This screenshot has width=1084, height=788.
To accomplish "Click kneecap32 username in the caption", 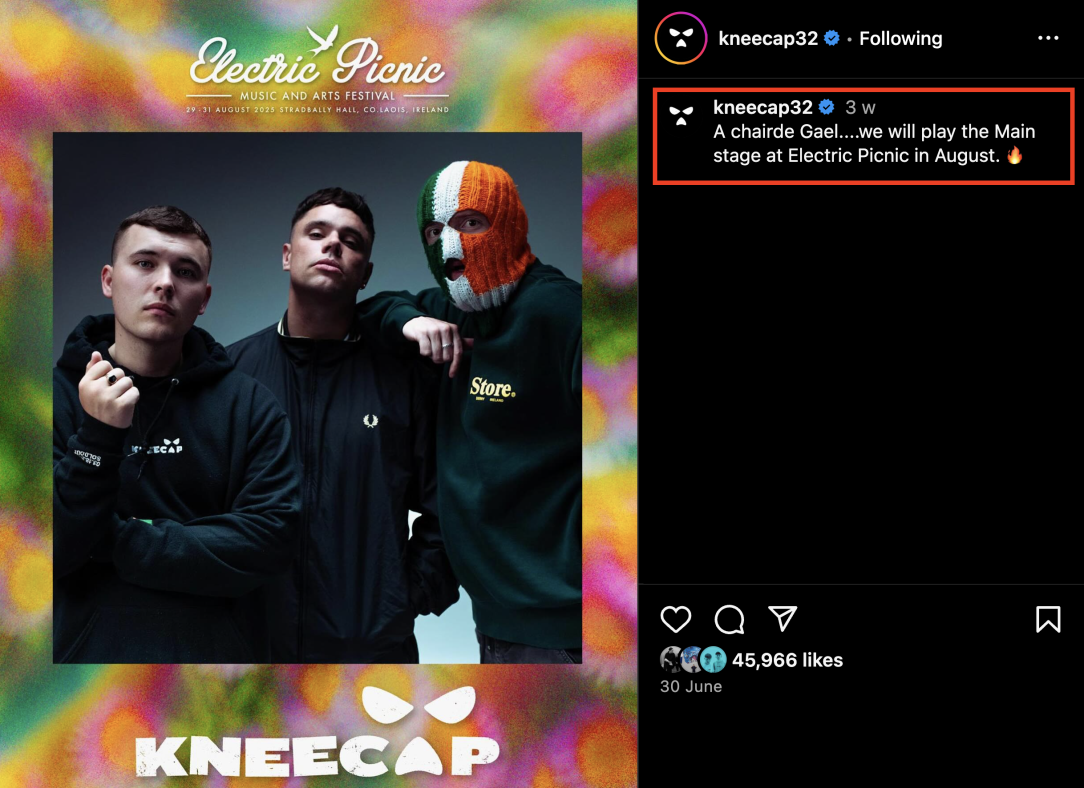I will tap(763, 107).
